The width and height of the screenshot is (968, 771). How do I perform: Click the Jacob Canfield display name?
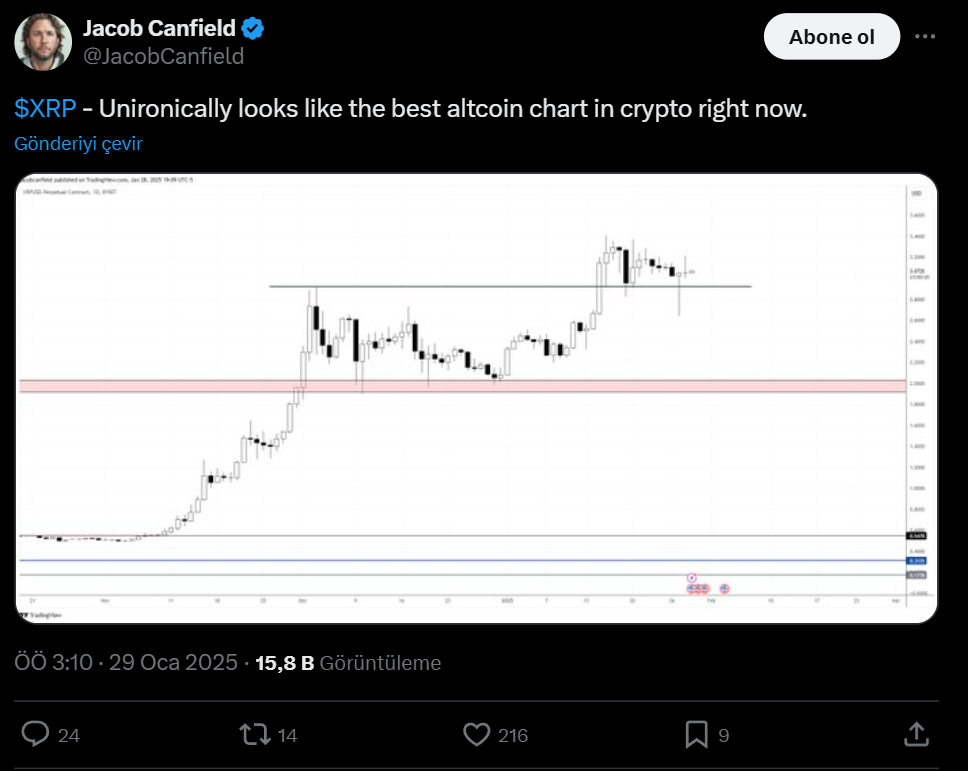click(x=160, y=29)
